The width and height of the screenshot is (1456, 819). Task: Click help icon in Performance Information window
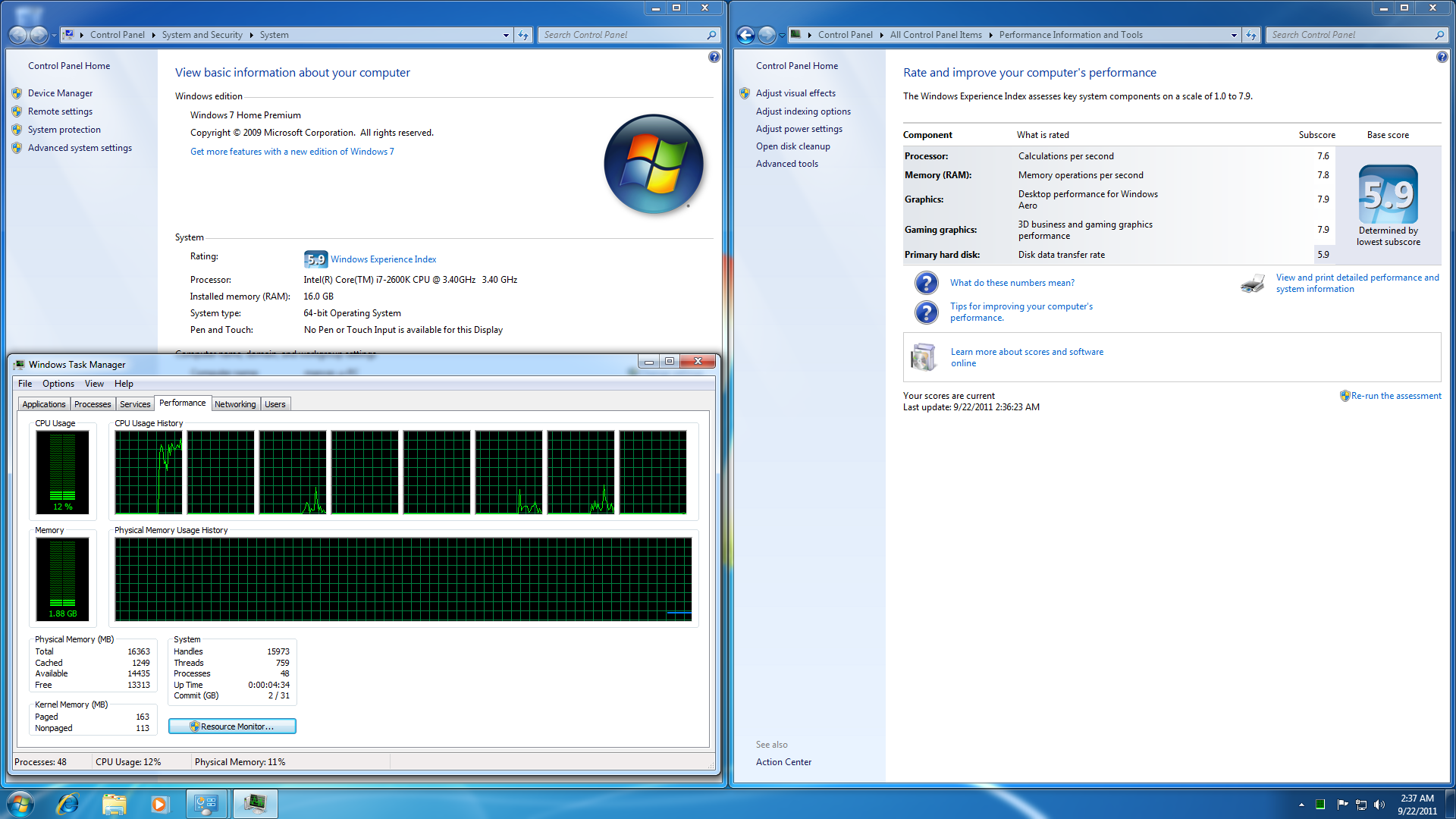click(1442, 57)
